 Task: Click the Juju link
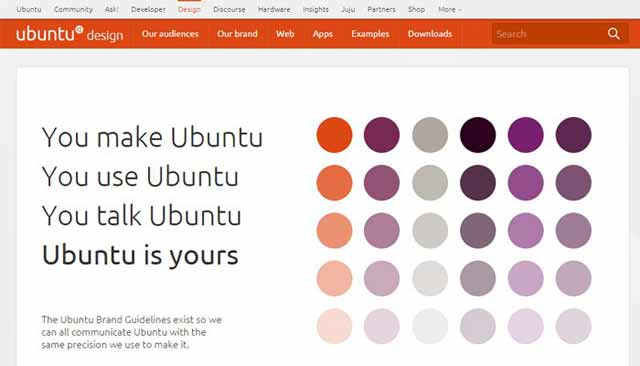tap(348, 9)
